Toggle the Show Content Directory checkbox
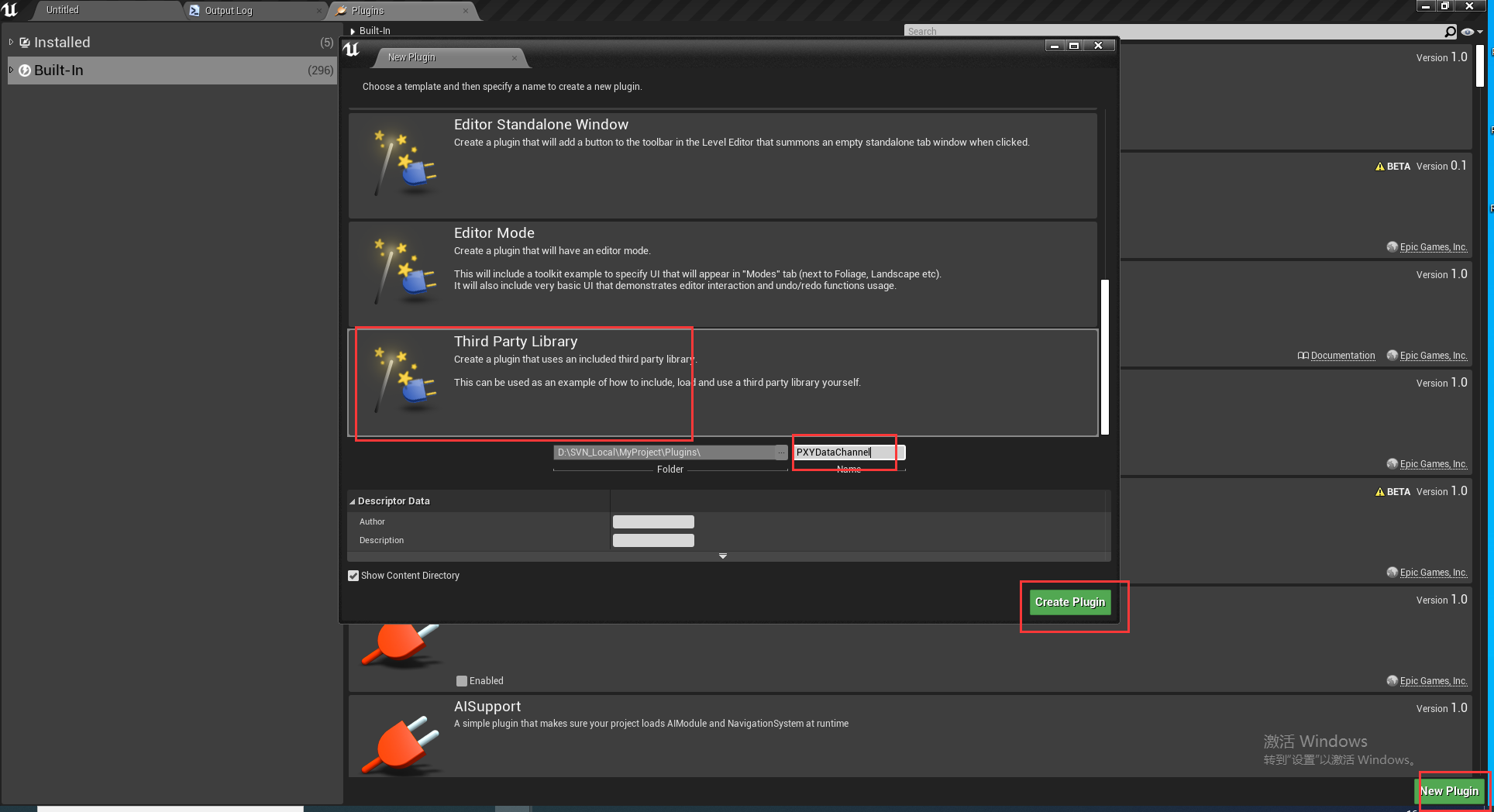This screenshot has width=1494, height=812. pos(353,576)
